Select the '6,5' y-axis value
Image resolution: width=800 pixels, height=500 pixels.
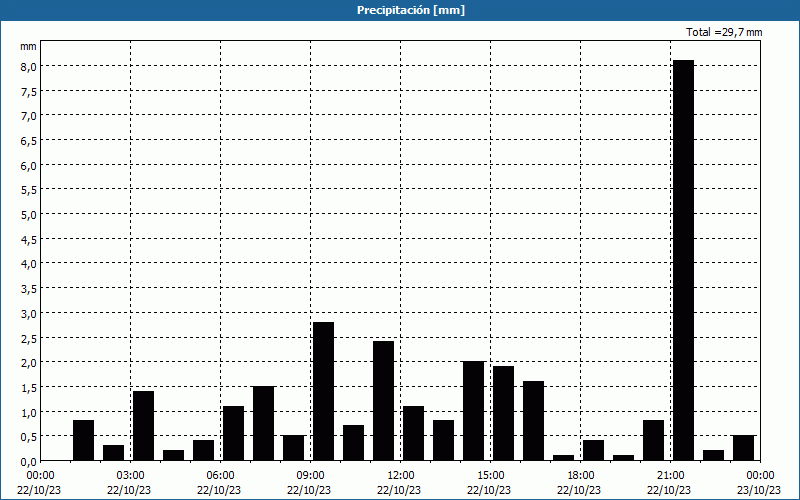29,140
